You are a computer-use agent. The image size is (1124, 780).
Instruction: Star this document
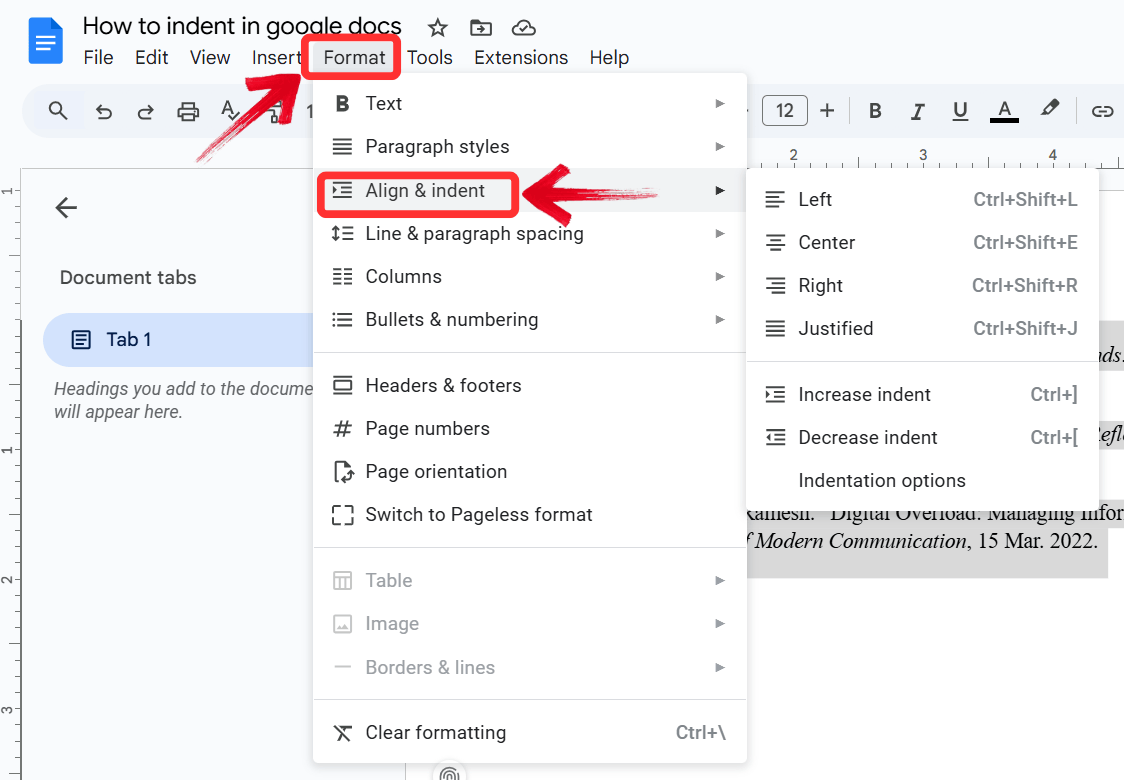click(436, 27)
